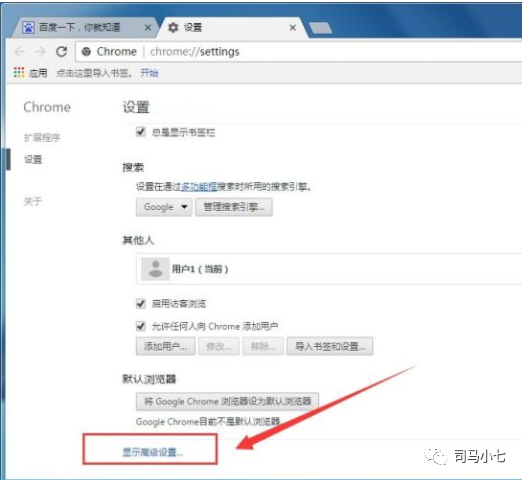Toggle 启用访客浏览 checkbox
Screen dimensions: 522x480
141,303
